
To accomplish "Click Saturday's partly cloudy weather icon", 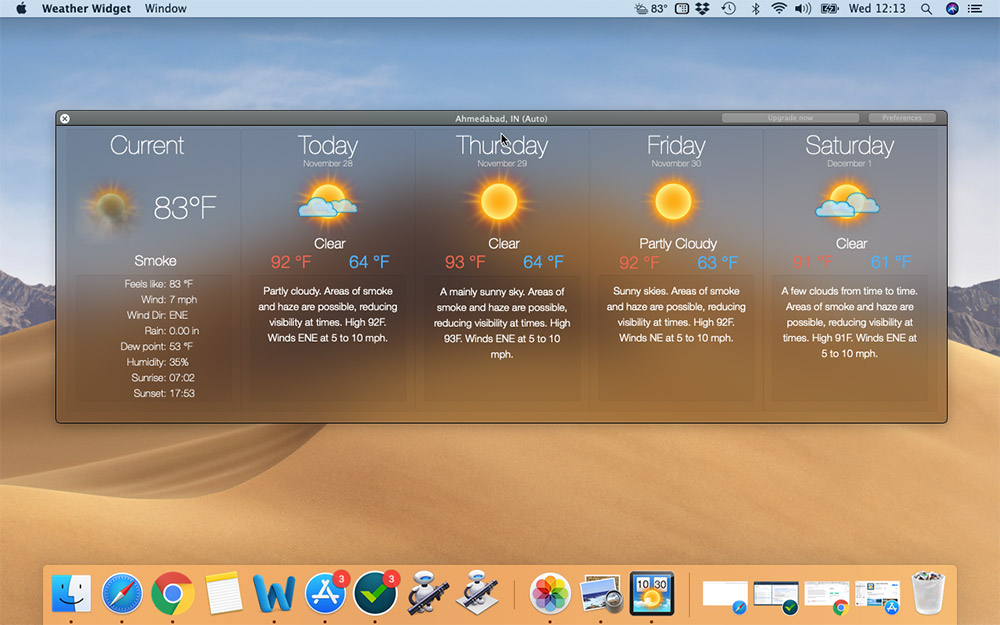I will (849, 203).
